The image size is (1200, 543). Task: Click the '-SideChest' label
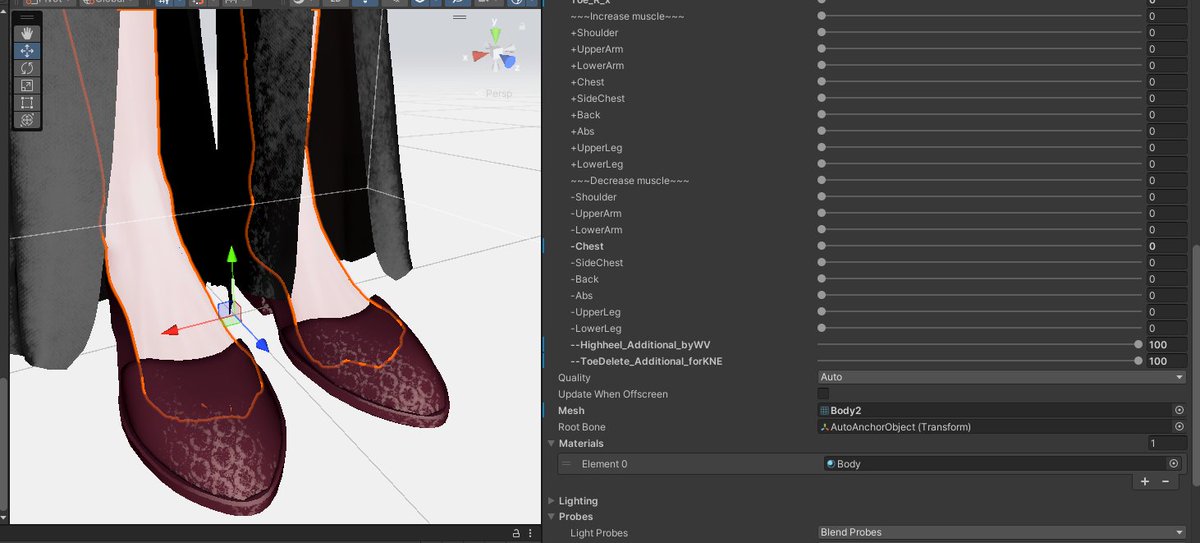(597, 262)
